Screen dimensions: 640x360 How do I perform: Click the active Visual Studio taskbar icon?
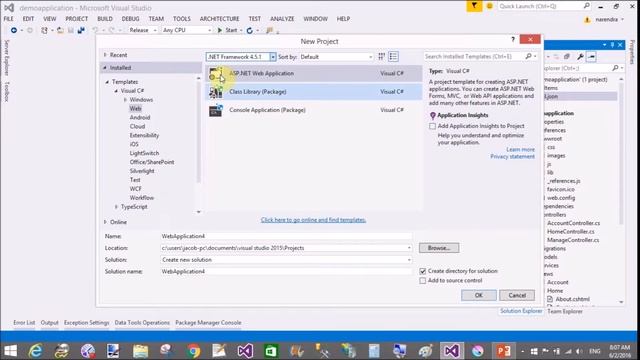[452, 351]
